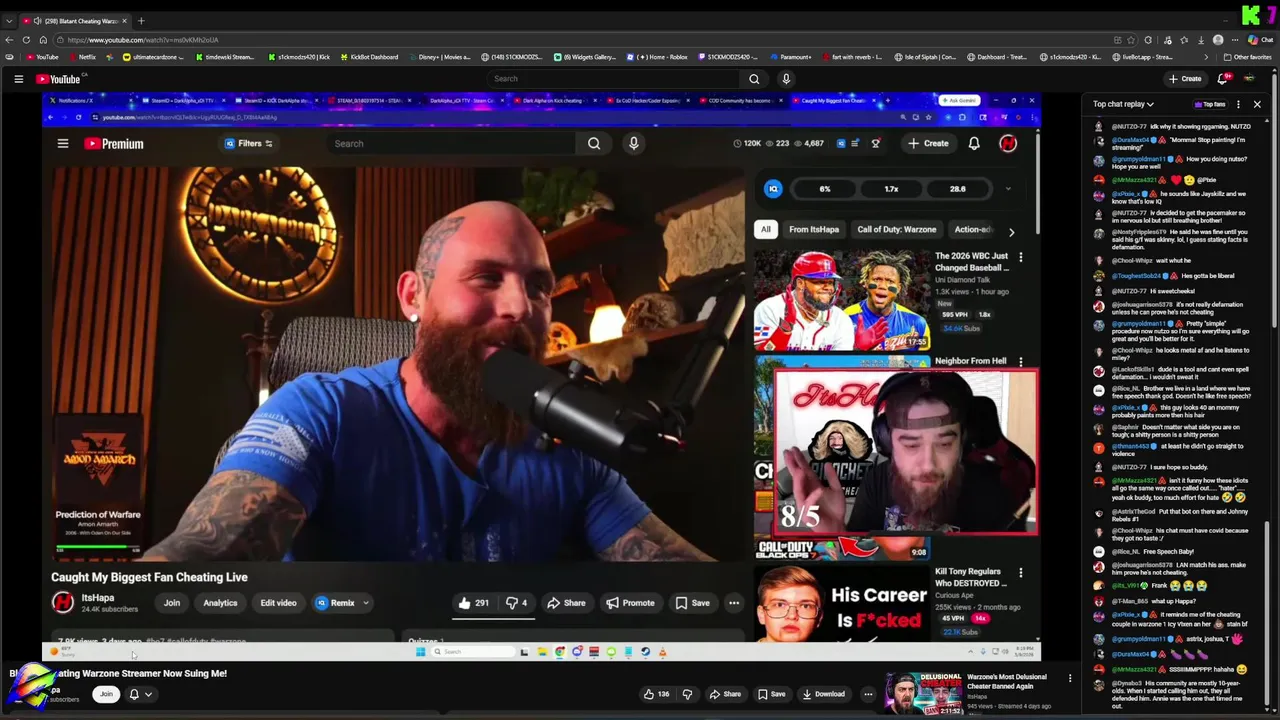Open the His Career thumbnail video
The height and width of the screenshot is (720, 1280).
click(842, 604)
